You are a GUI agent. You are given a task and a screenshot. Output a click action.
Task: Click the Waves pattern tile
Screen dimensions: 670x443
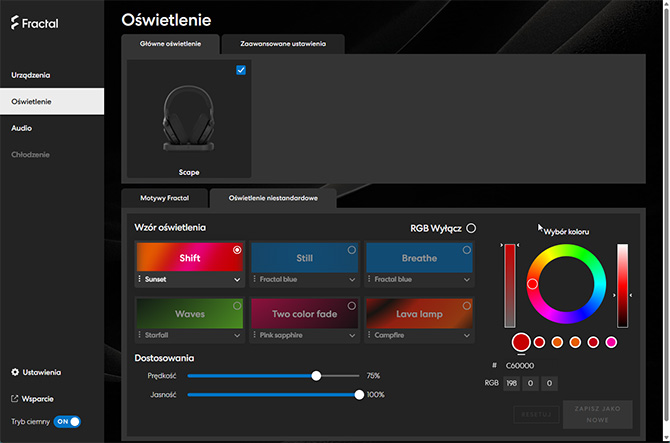point(190,314)
